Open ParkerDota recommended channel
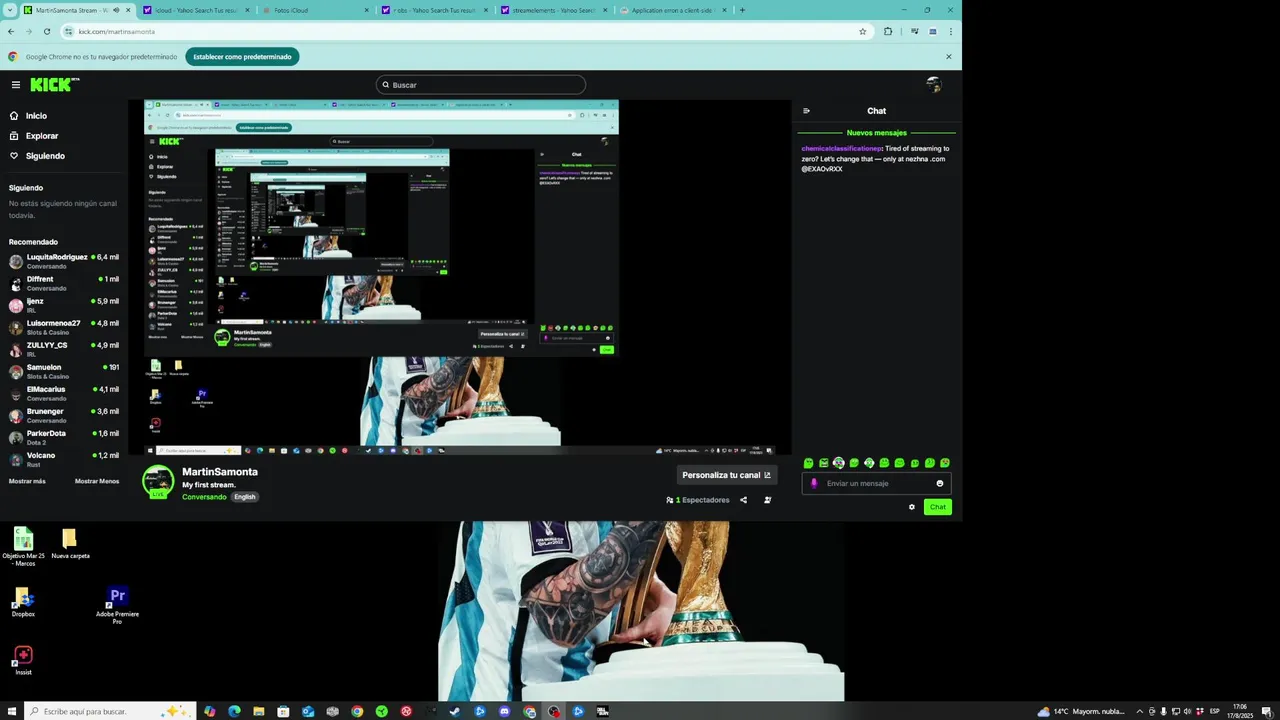This screenshot has height=720, width=1280. tap(64, 438)
